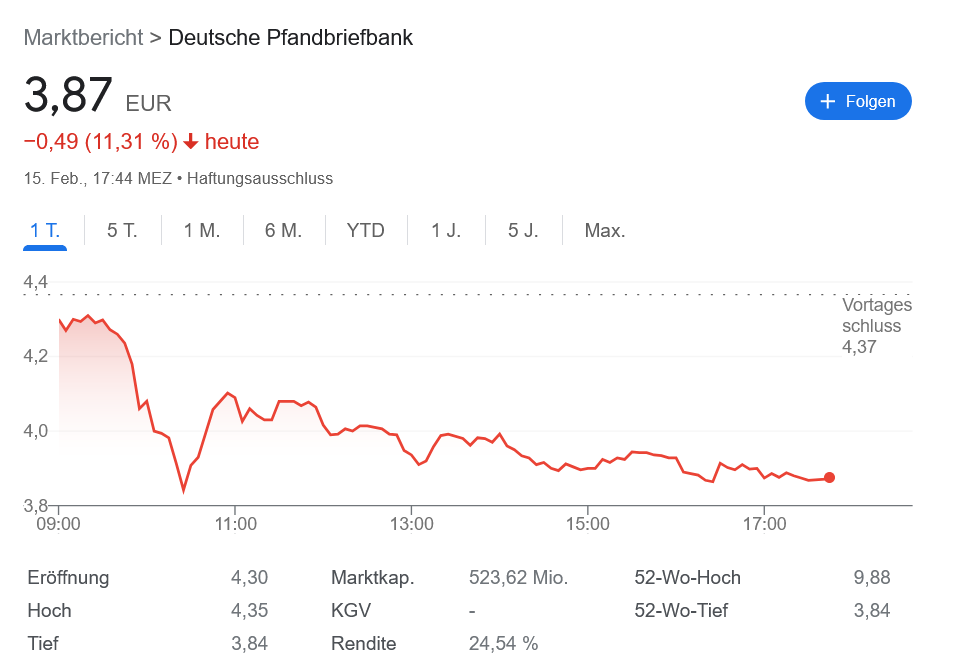
Task: Click the Rendite value 24,54 %
Action: [503, 643]
